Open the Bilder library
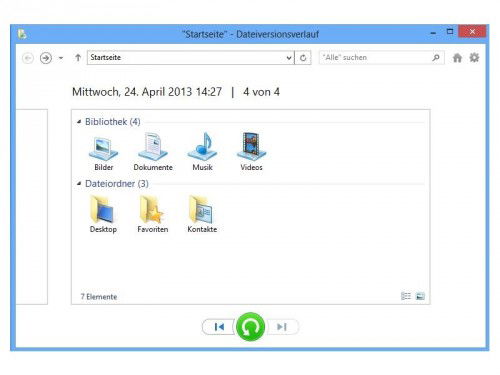 103,153
